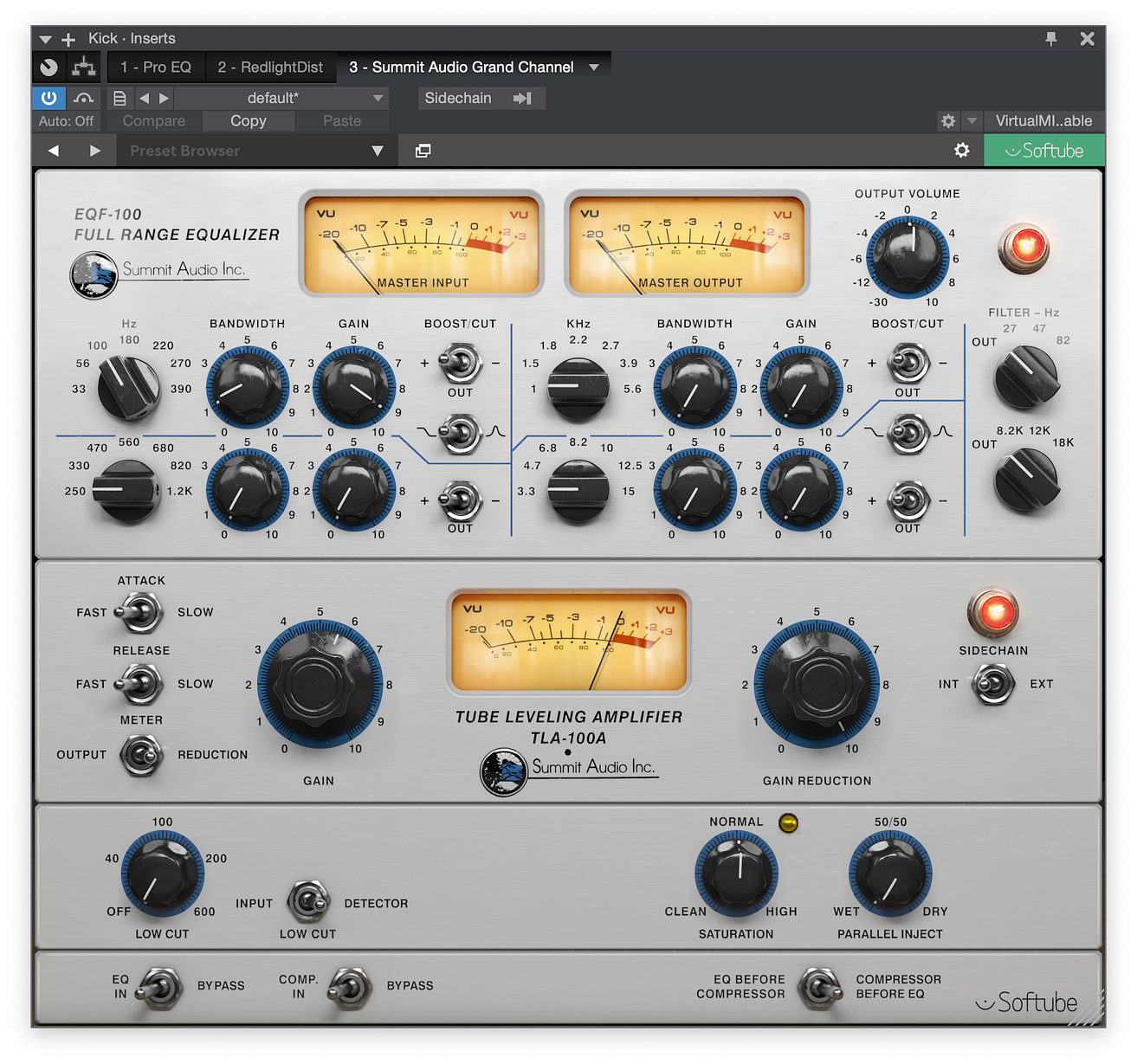Select the Summit Audio Grand Channel tab
Image resolution: width=1137 pixels, height=1064 pixels.
tap(461, 67)
